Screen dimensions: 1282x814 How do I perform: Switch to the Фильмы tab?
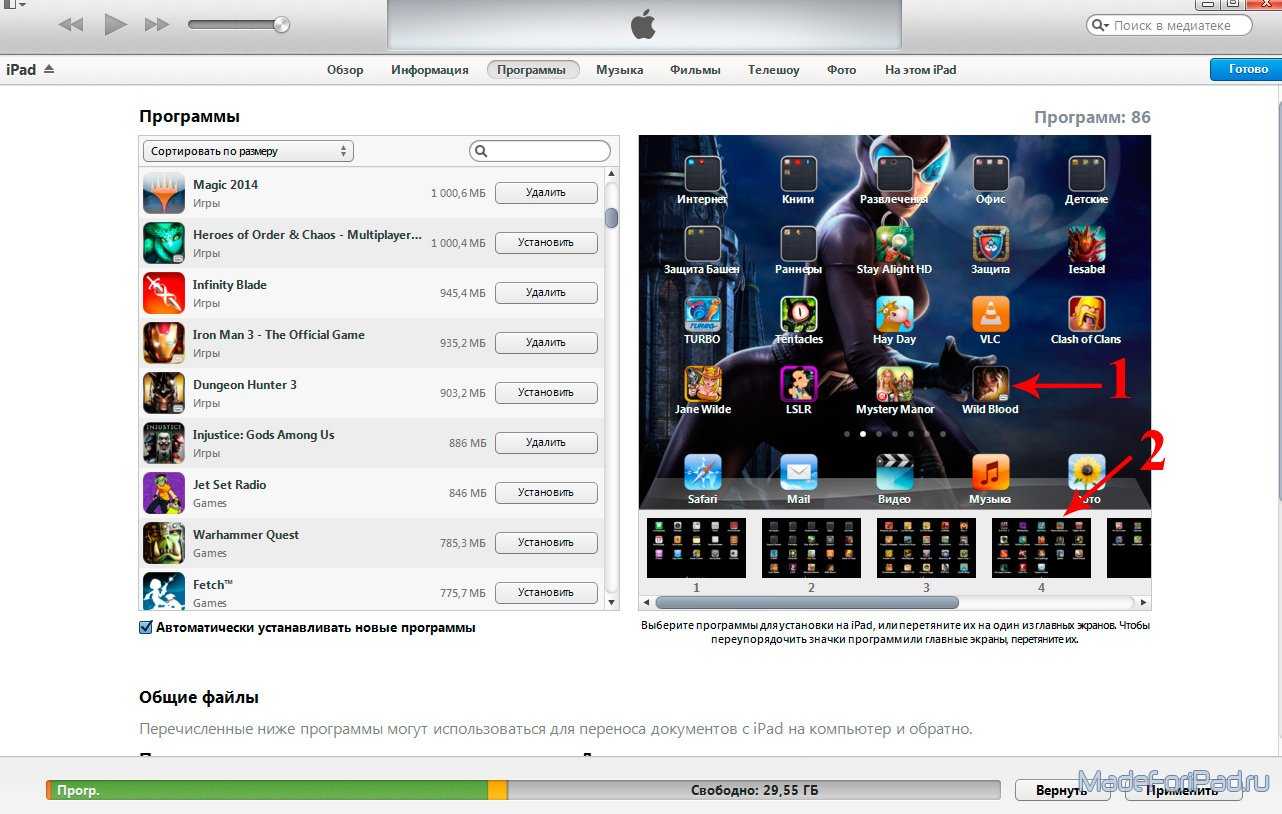coord(696,70)
